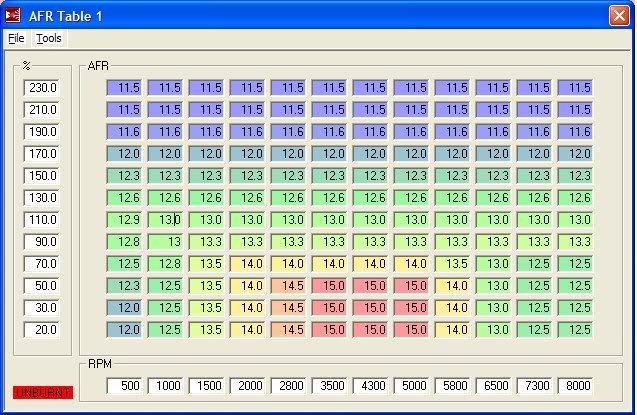The width and height of the screenshot is (637, 415).
Task: Select 15.0 cell at 30.0% and 4300 RPM
Action: coord(370,307)
